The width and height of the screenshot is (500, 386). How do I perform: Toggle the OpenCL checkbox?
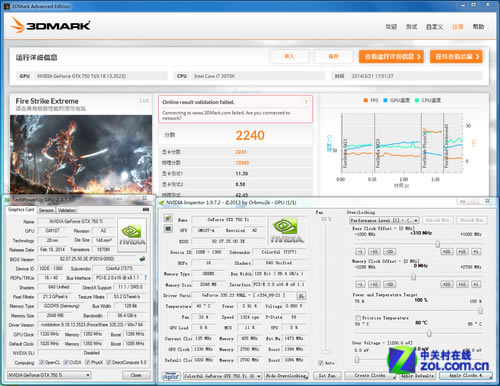coord(42,362)
